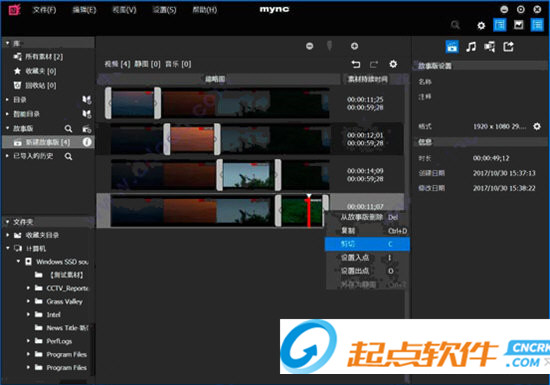Viewport: 550px width, 385px height.
Task: Click the undo arrow in the storyboard toolbar
Action: tap(356, 64)
